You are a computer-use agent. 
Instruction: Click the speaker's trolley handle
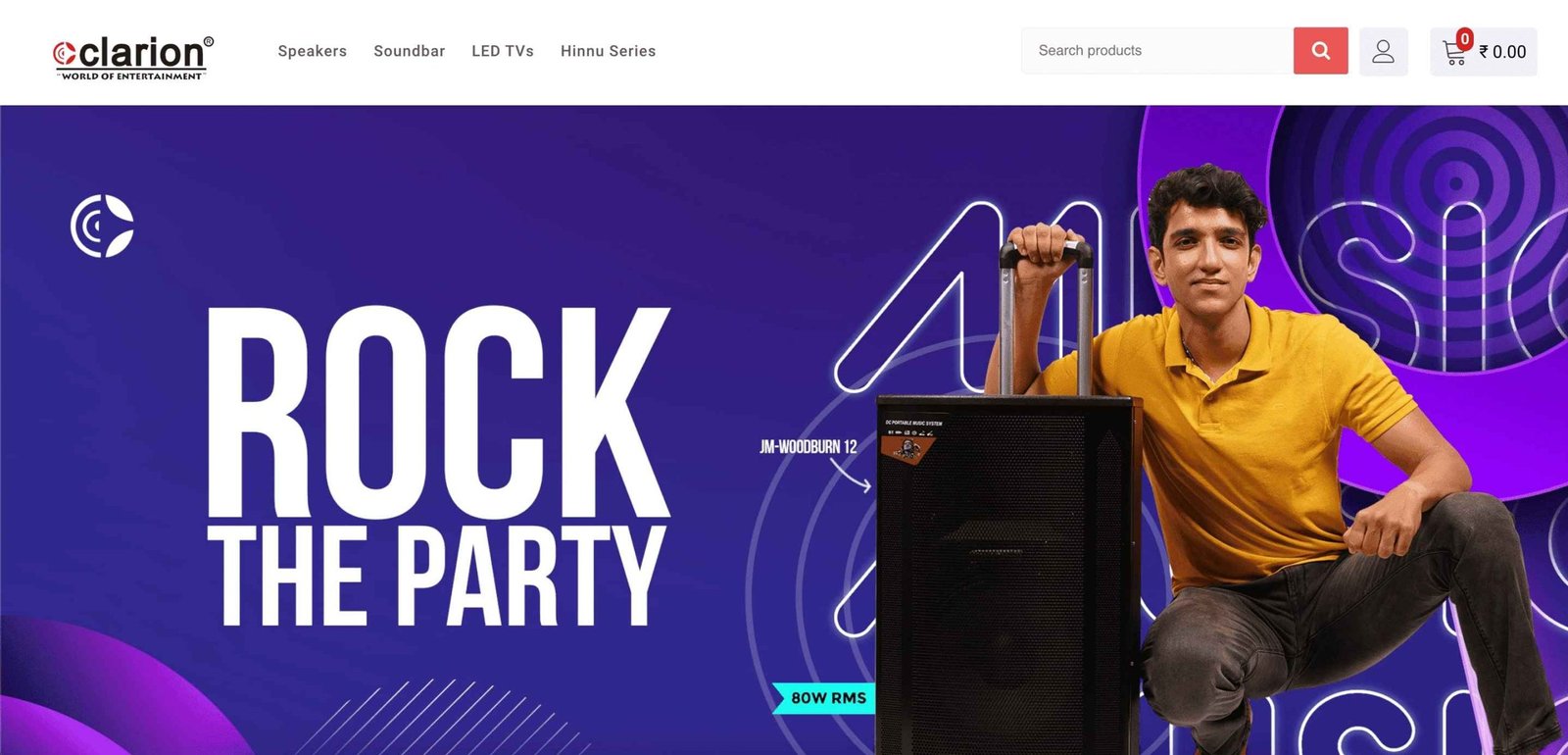pyautogui.click(x=1046, y=314)
